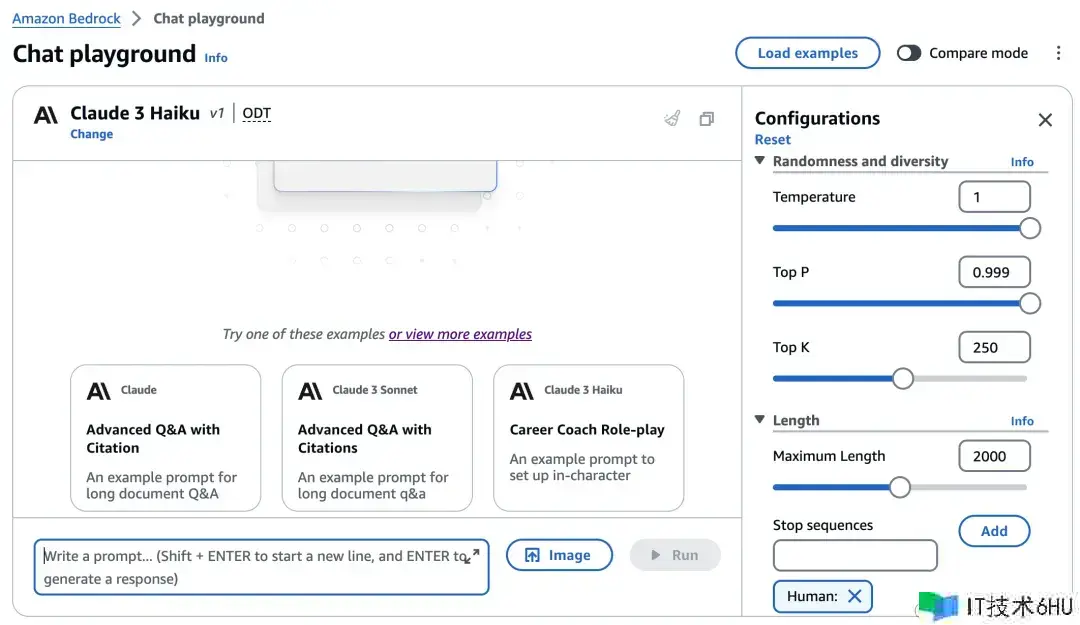
Task: Click the Reset configurations link
Action: 772,140
